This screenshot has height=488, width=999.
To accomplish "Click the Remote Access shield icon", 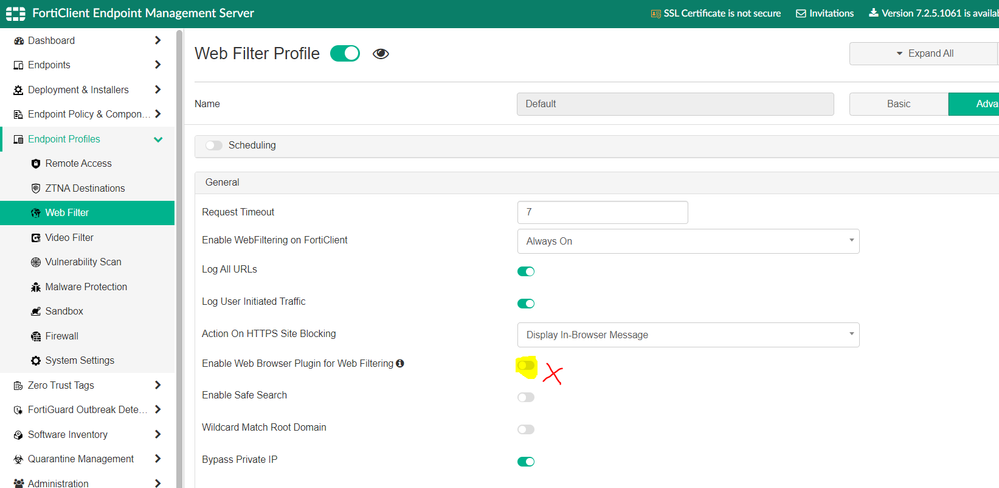I will point(36,164).
